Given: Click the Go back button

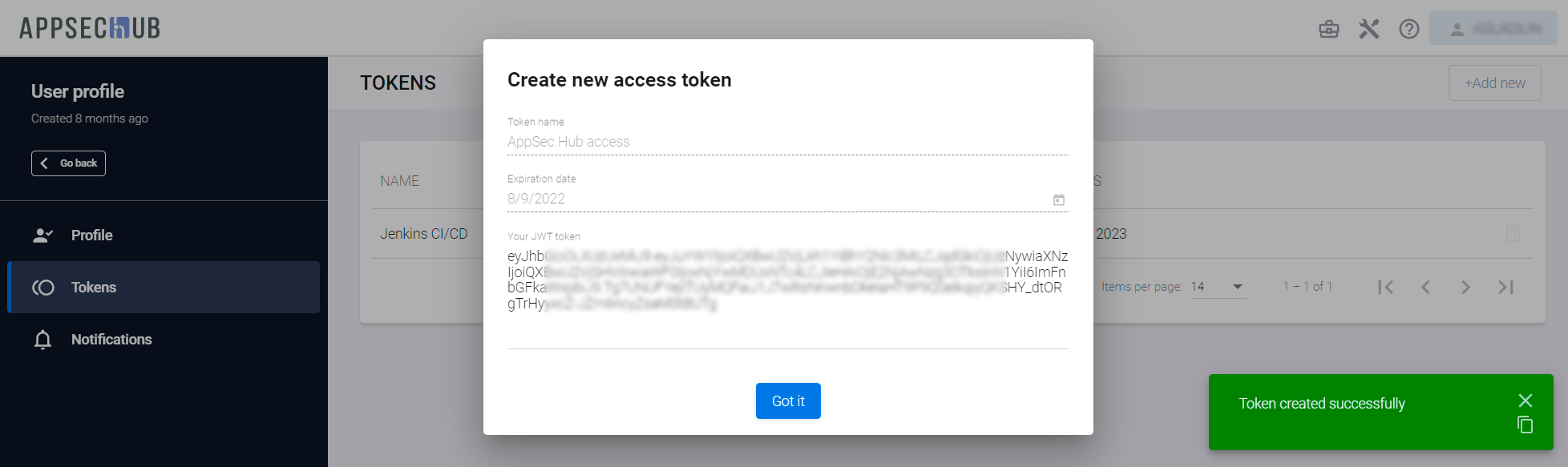Looking at the screenshot, I should click(x=69, y=163).
